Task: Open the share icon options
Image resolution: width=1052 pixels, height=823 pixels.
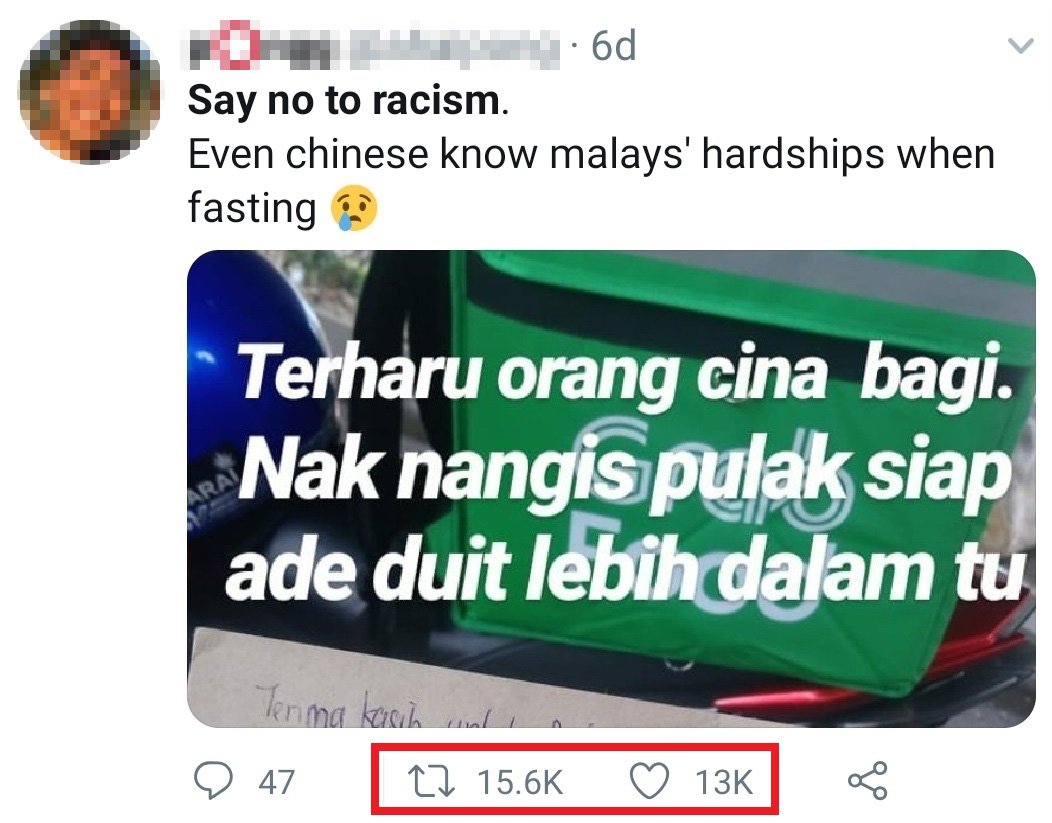Action: point(867,781)
